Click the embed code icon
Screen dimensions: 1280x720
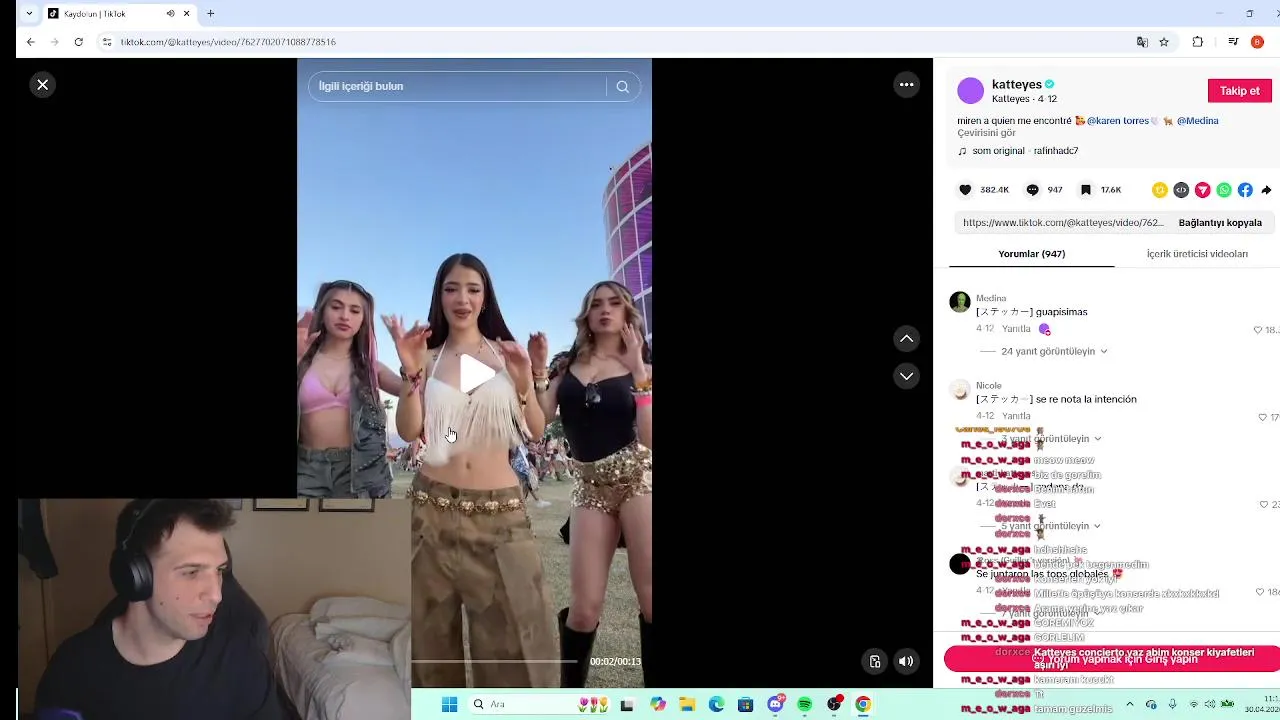click(x=1181, y=190)
